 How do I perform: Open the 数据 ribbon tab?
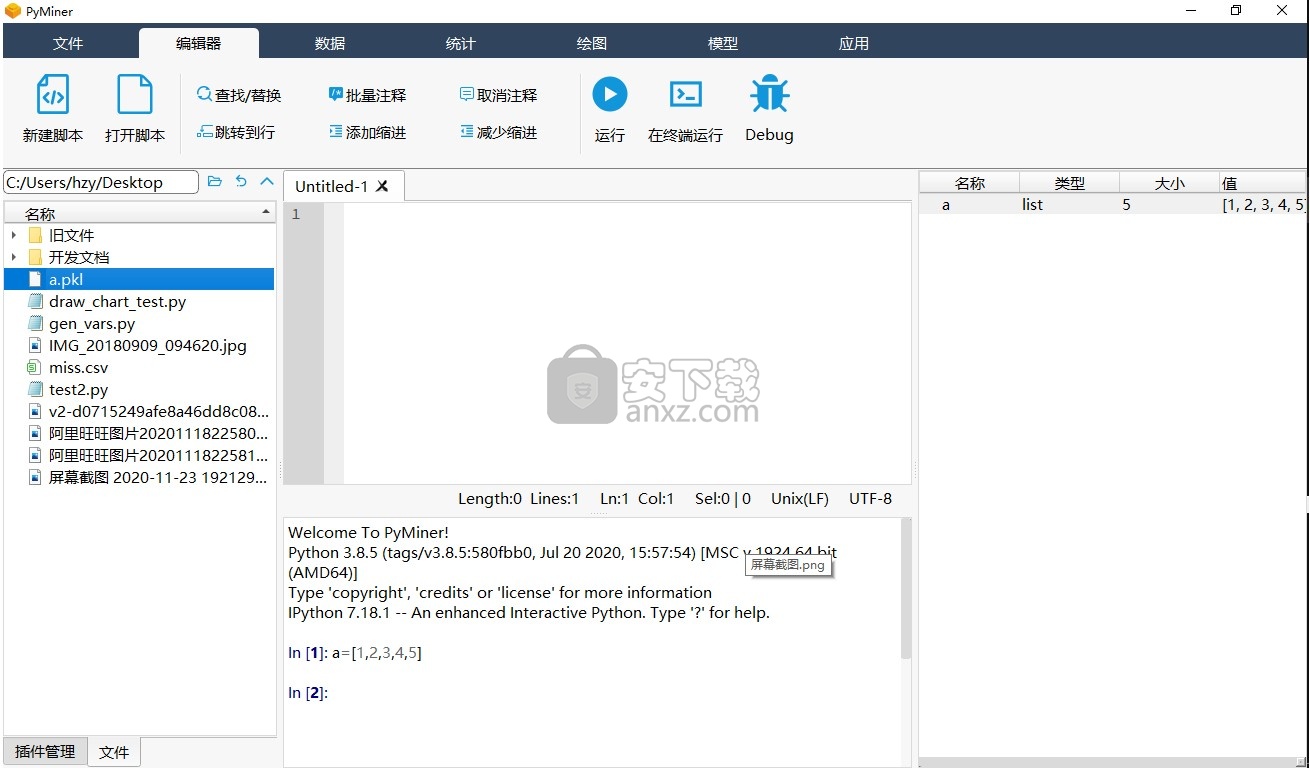click(x=330, y=43)
